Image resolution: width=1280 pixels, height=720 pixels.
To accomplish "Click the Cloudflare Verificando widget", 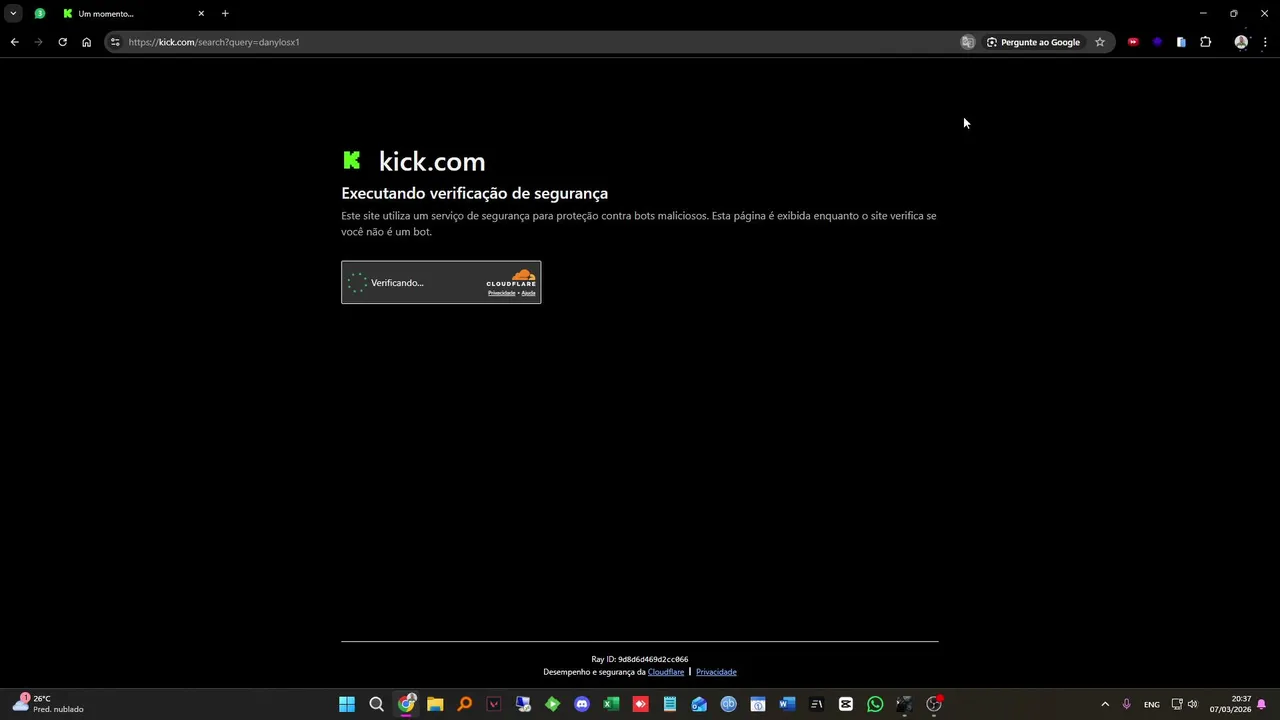I will pyautogui.click(x=441, y=282).
